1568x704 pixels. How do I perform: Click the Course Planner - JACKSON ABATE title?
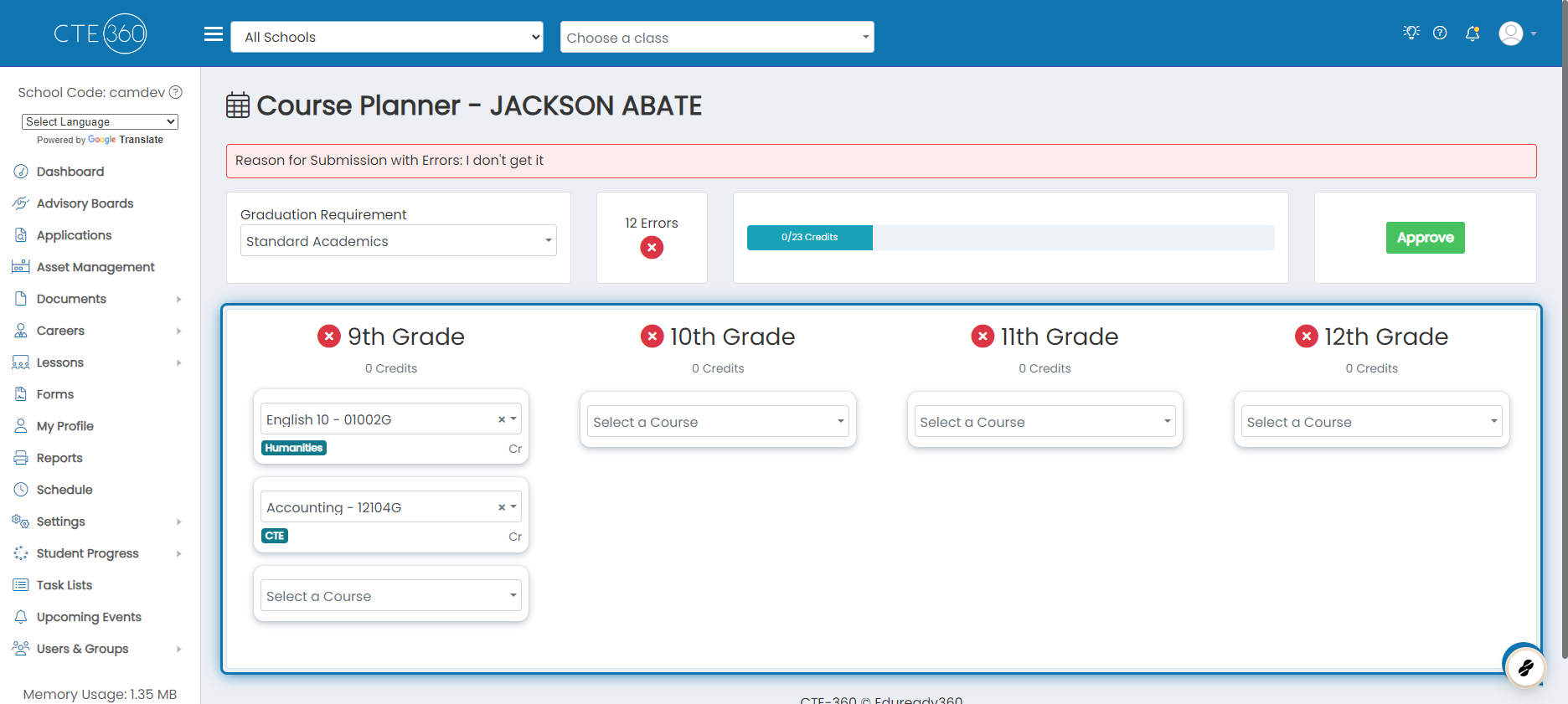[479, 105]
